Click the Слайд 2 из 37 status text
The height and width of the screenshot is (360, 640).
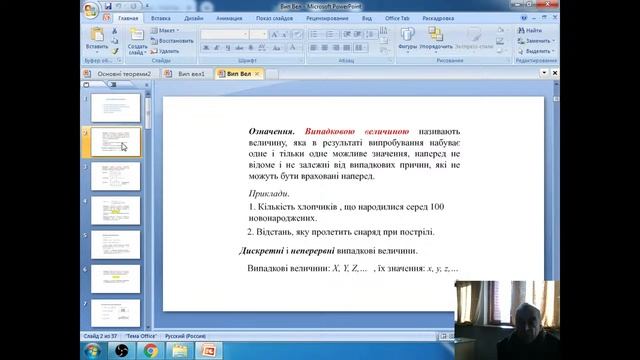[x=100, y=336]
